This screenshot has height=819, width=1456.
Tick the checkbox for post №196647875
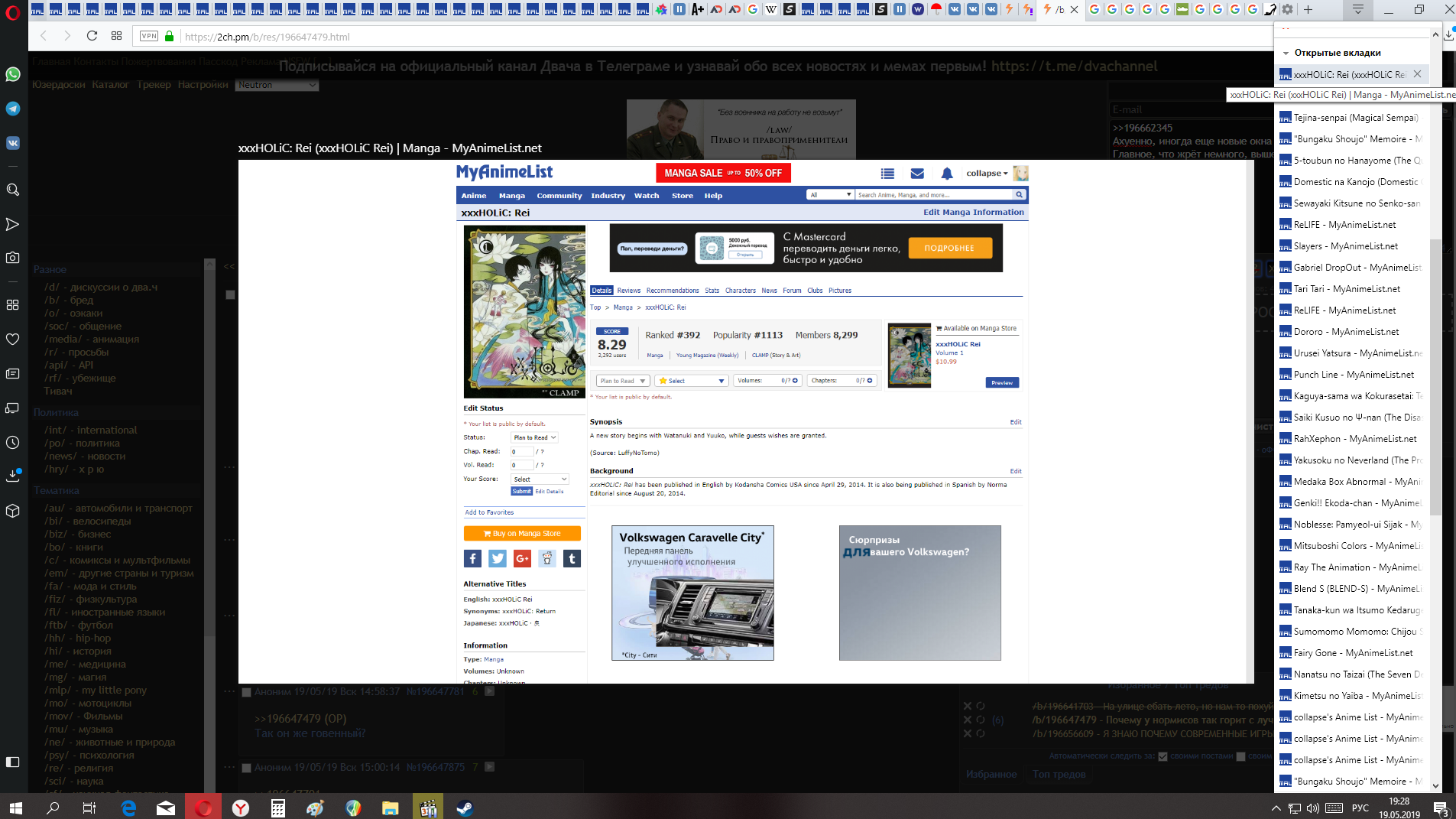click(246, 768)
